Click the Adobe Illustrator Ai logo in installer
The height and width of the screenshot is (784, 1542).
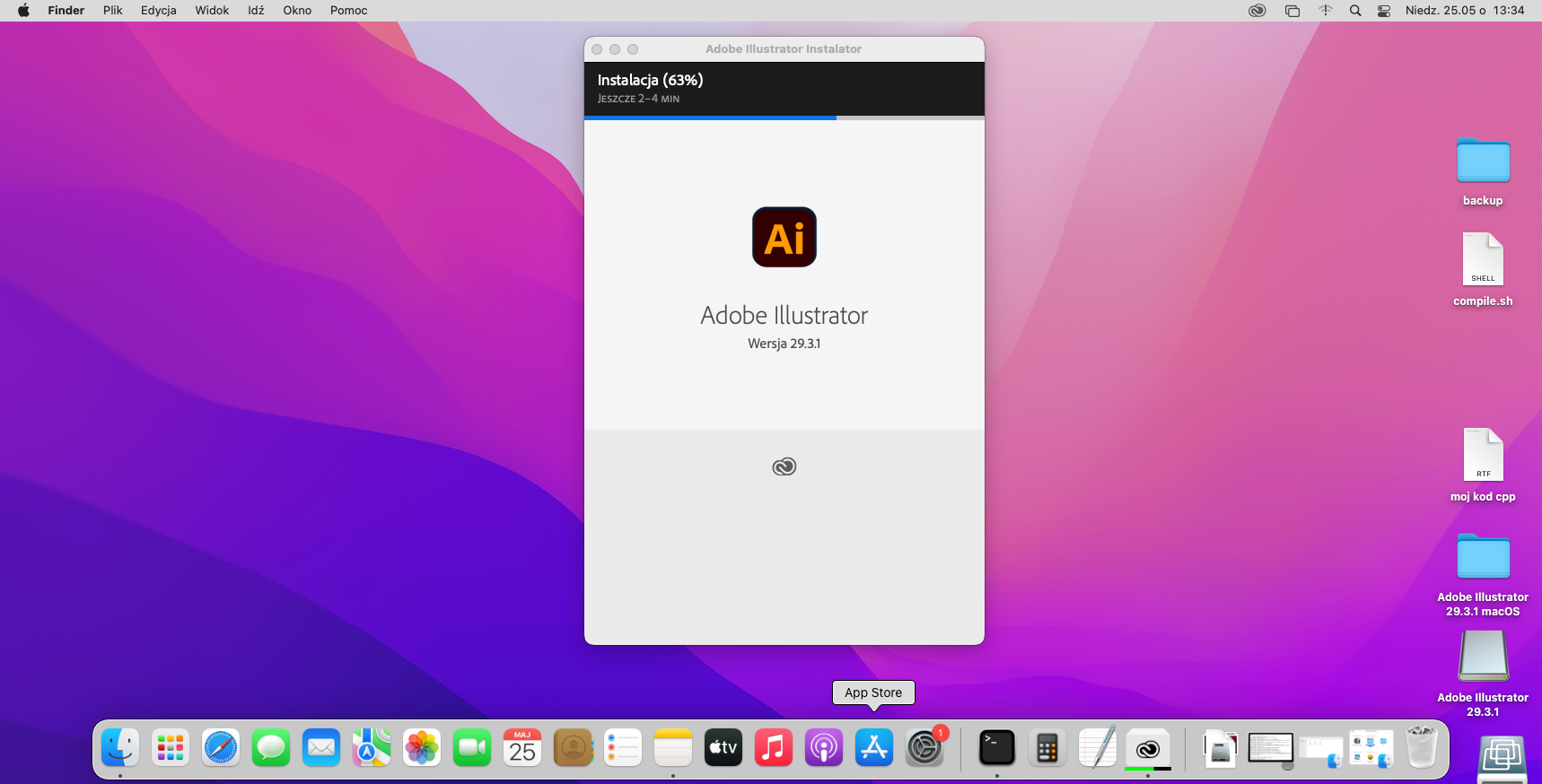click(x=784, y=237)
